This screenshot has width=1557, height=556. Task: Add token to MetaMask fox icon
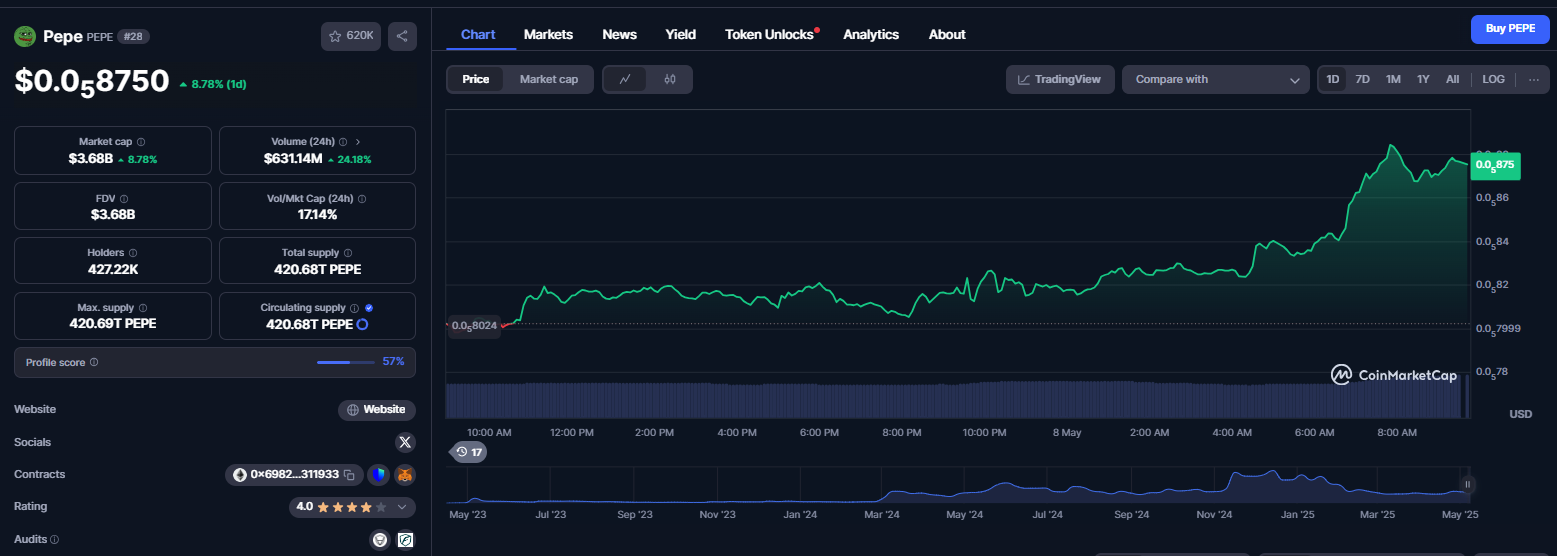click(x=405, y=474)
